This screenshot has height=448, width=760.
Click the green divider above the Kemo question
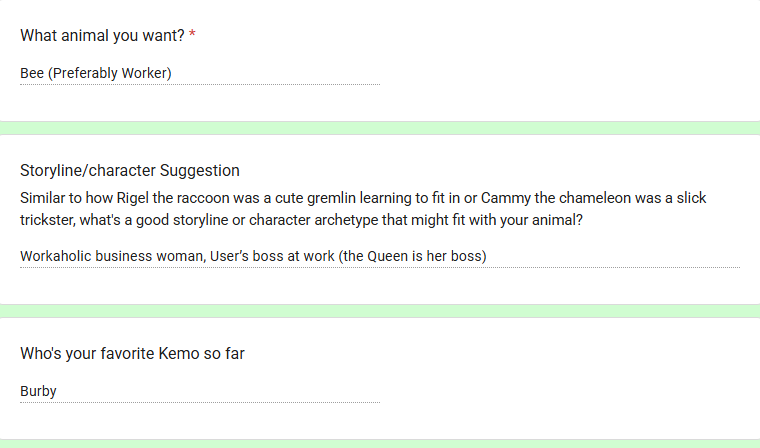click(380, 311)
